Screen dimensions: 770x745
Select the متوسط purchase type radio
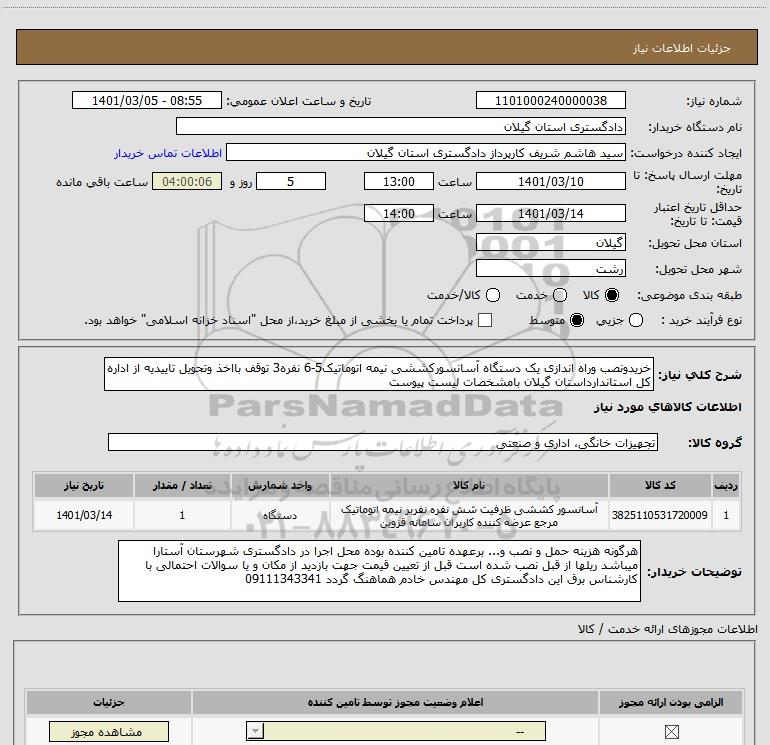point(577,320)
